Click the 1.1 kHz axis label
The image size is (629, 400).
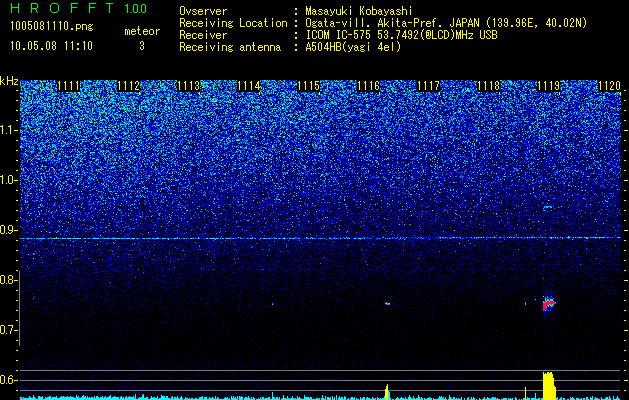click(8, 130)
